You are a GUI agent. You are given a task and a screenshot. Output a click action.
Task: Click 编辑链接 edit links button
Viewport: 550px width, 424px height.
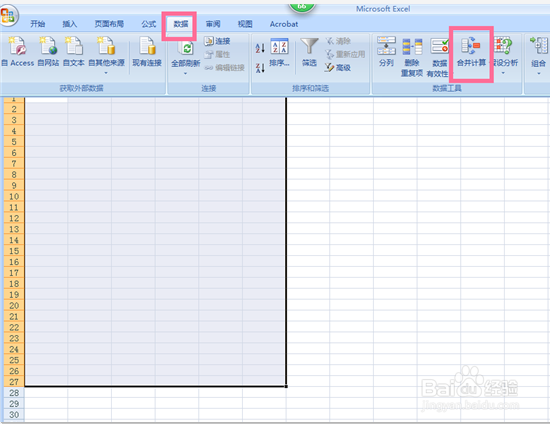tap(224, 68)
